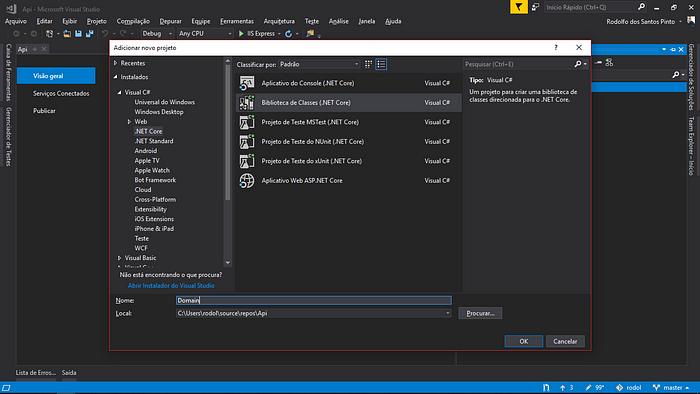
Task: Open the Debug configuration dropdown
Action: (x=157, y=33)
